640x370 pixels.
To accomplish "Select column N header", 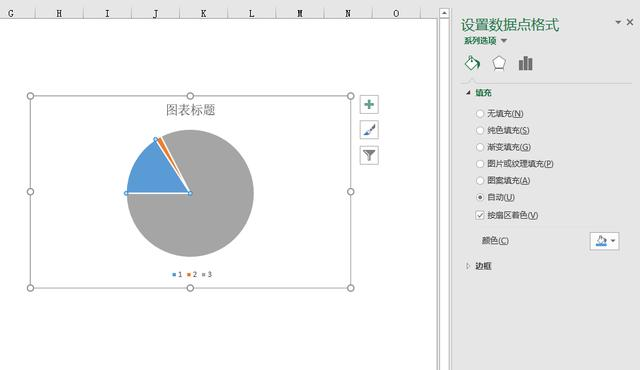I will tap(348, 13).
